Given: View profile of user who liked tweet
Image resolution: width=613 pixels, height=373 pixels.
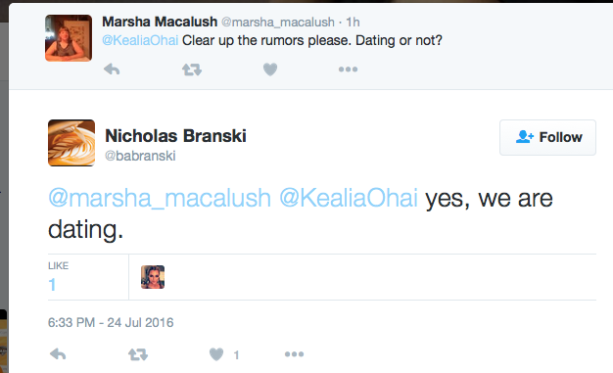Looking at the screenshot, I should (153, 277).
